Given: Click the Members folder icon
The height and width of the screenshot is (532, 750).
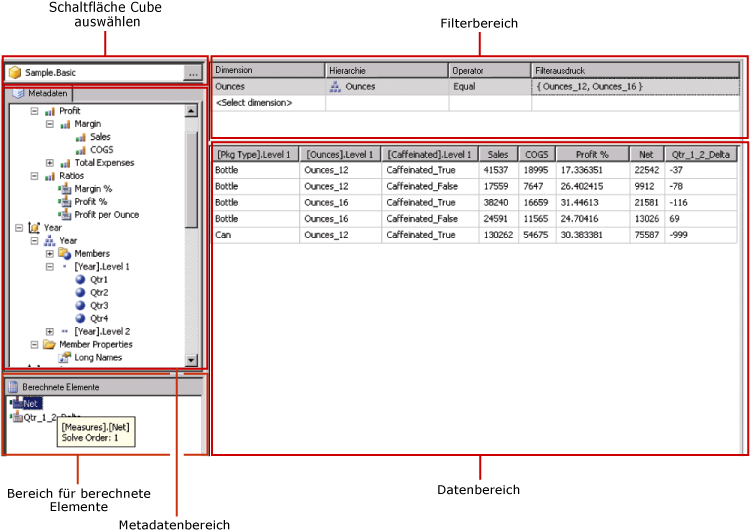Looking at the screenshot, I should (x=65, y=254).
